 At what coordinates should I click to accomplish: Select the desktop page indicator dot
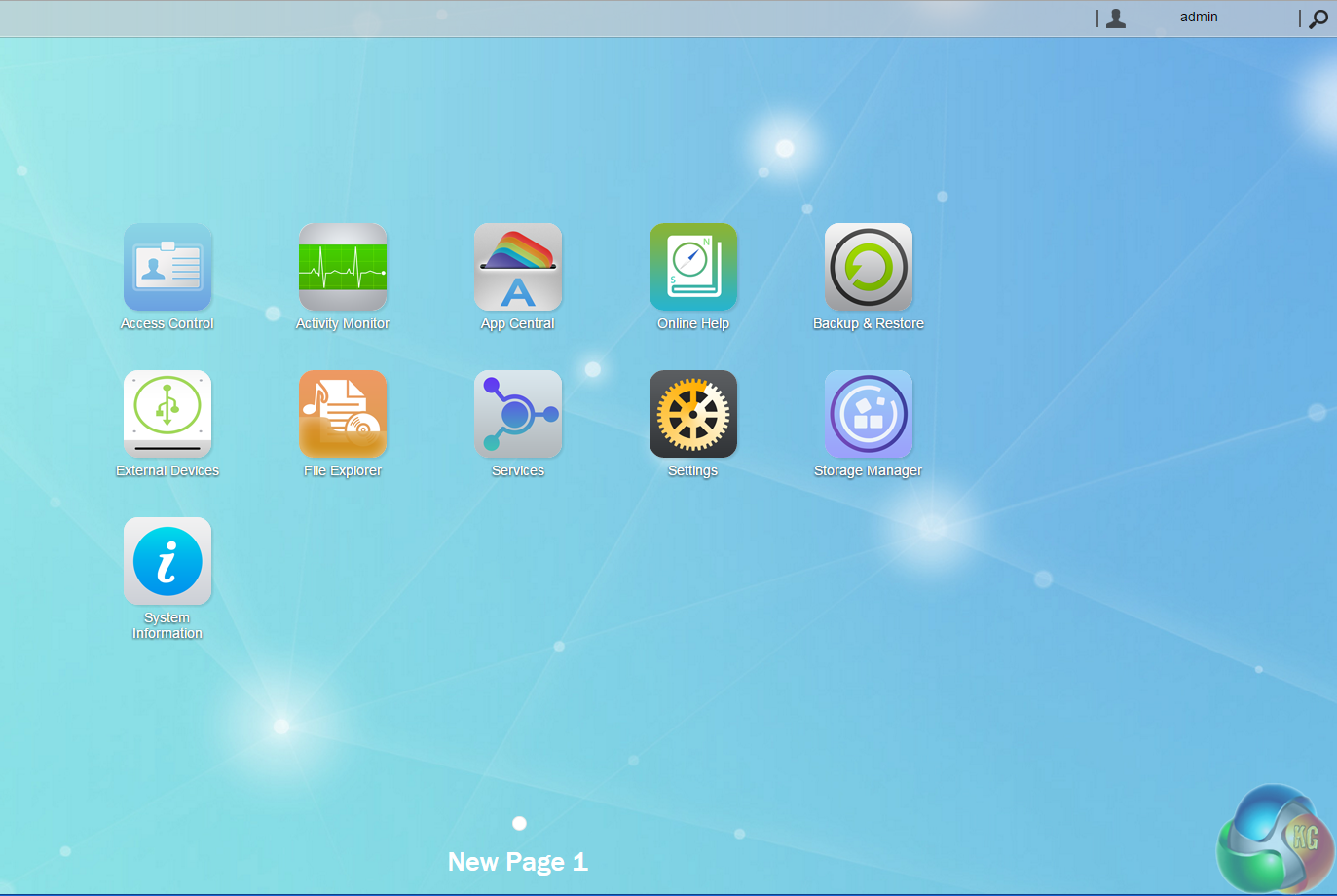click(519, 823)
